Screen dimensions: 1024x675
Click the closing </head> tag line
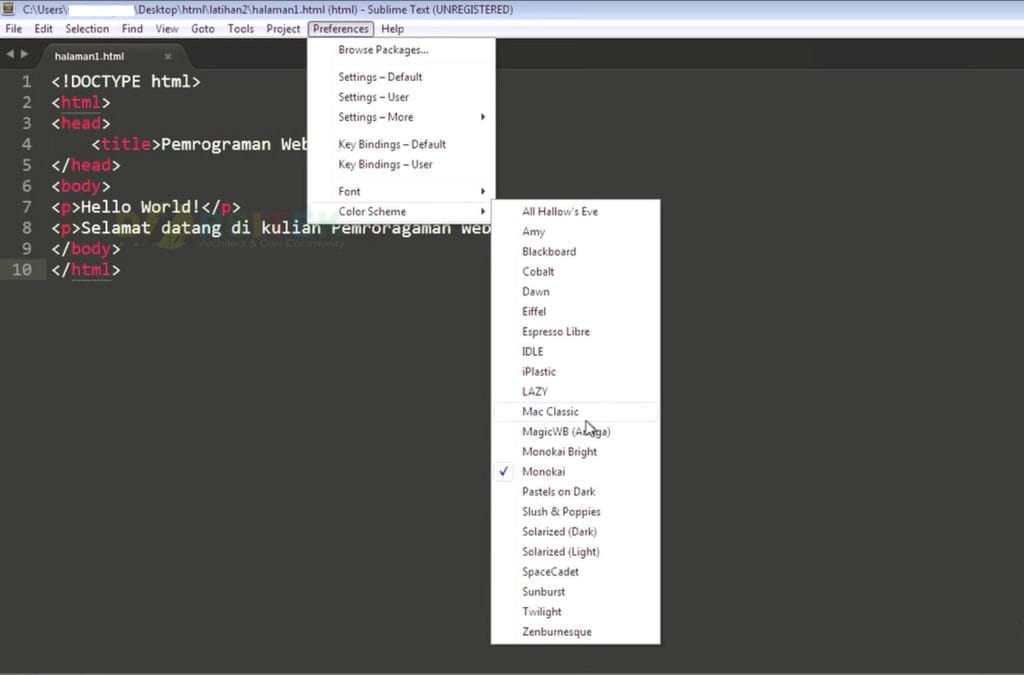tap(86, 165)
